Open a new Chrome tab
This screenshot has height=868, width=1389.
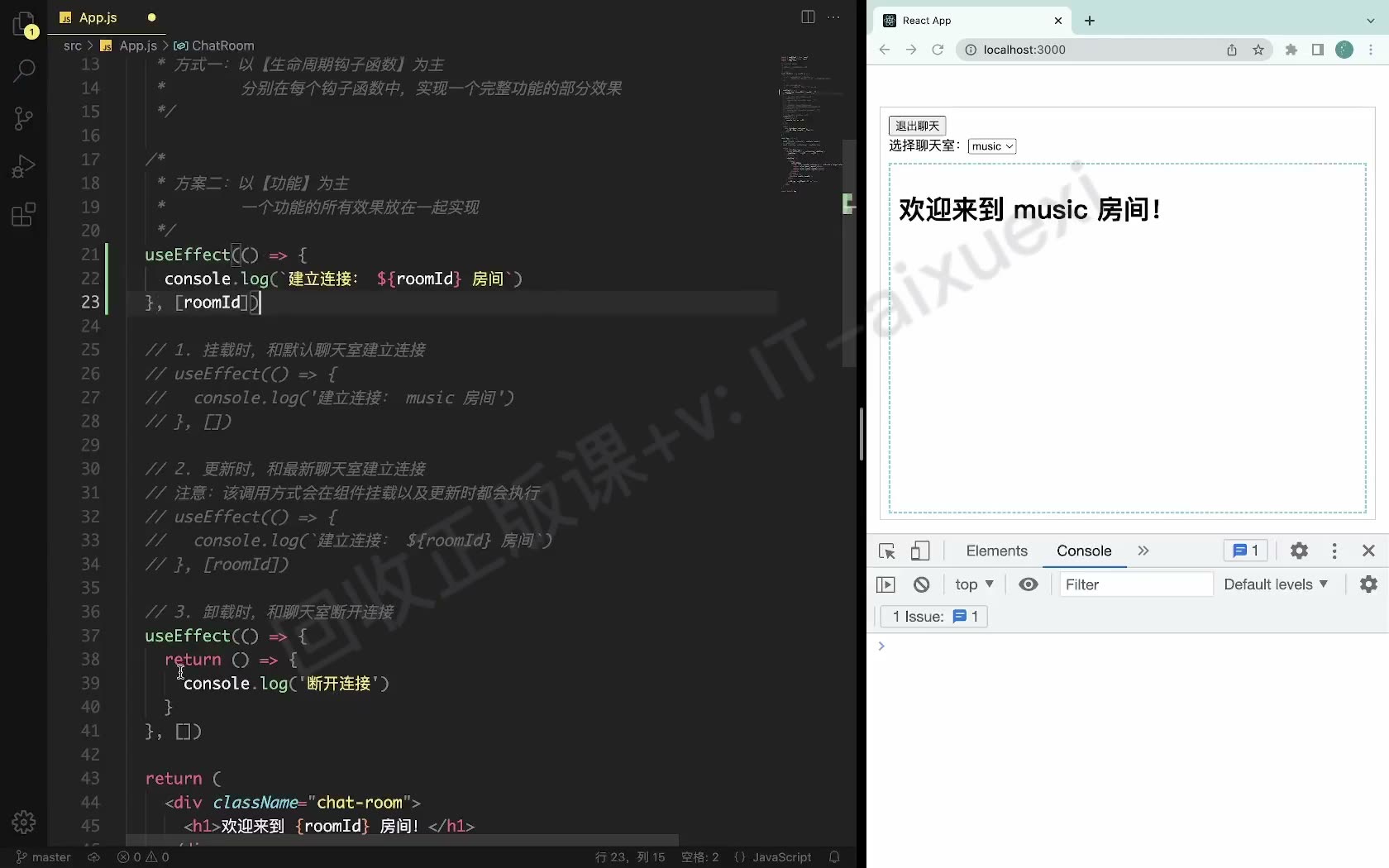(1090, 21)
